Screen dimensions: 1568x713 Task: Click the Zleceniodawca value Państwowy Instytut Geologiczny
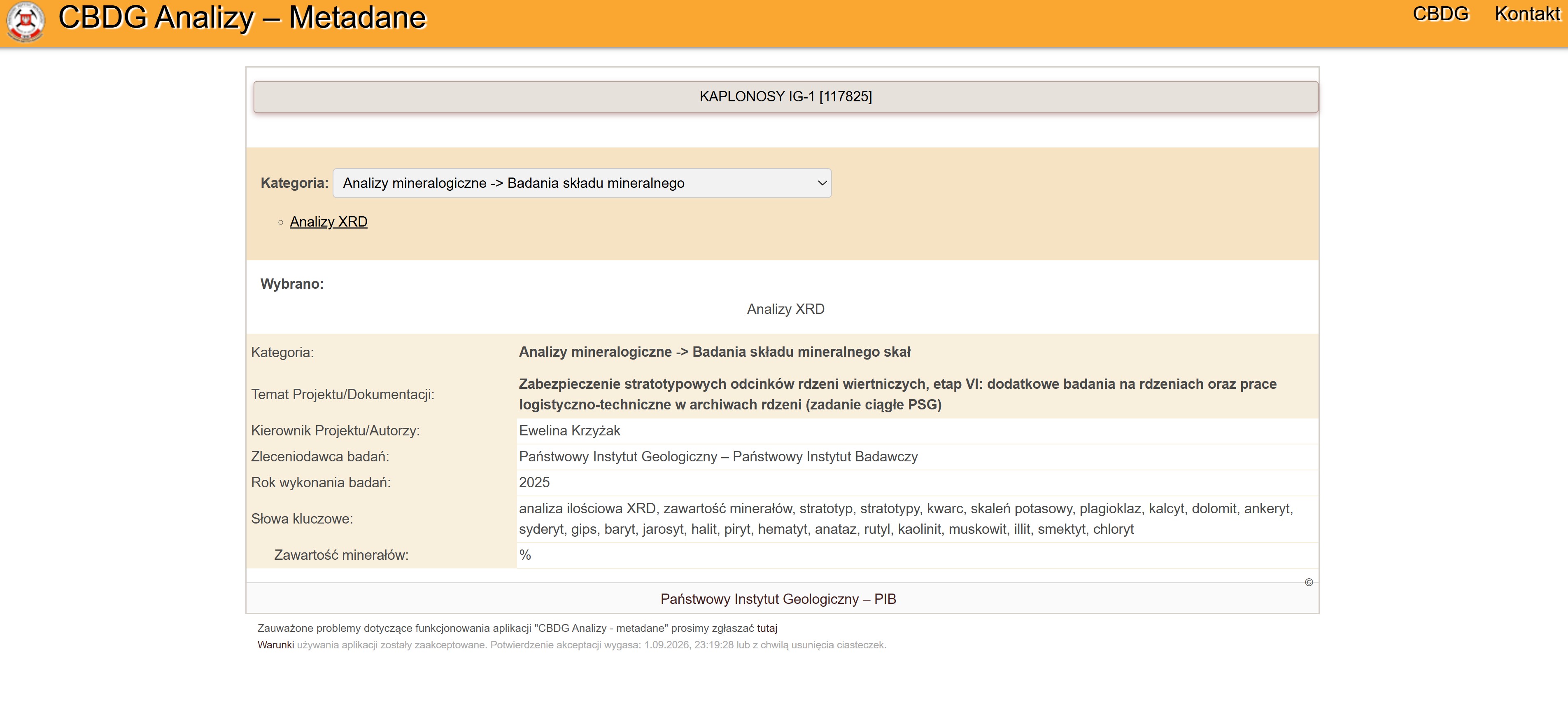point(718,457)
